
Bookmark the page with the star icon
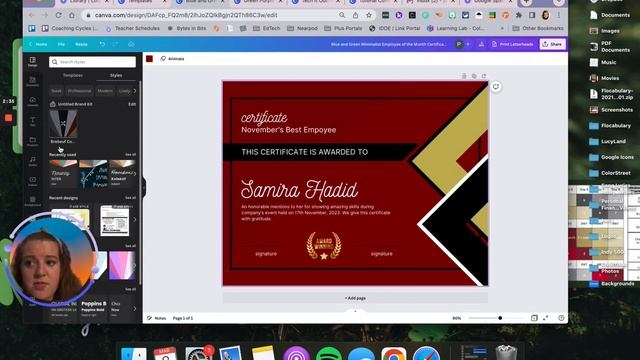[x=369, y=15]
